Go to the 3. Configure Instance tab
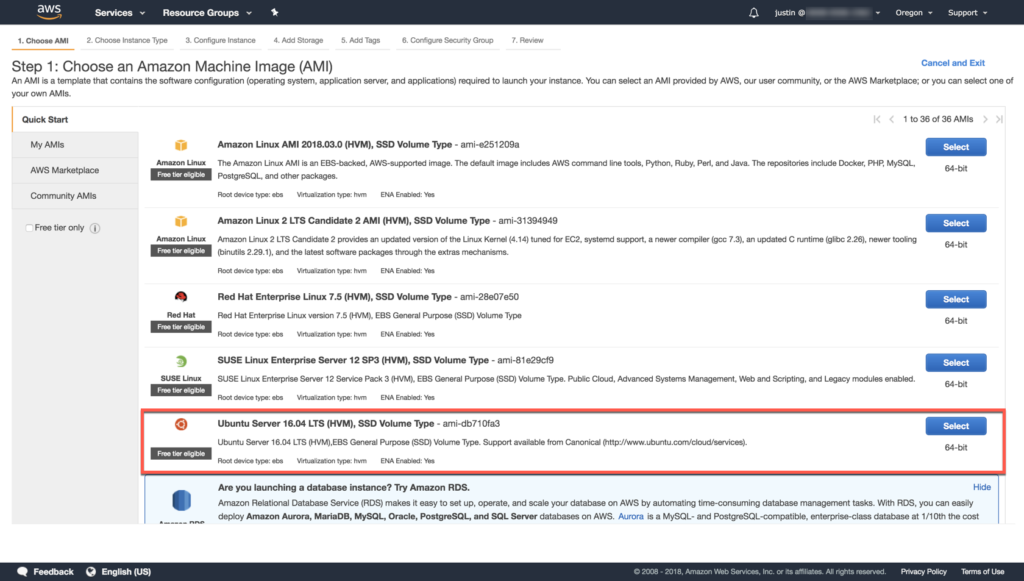Image resolution: width=1024 pixels, height=581 pixels. pyautogui.click(x=220, y=40)
